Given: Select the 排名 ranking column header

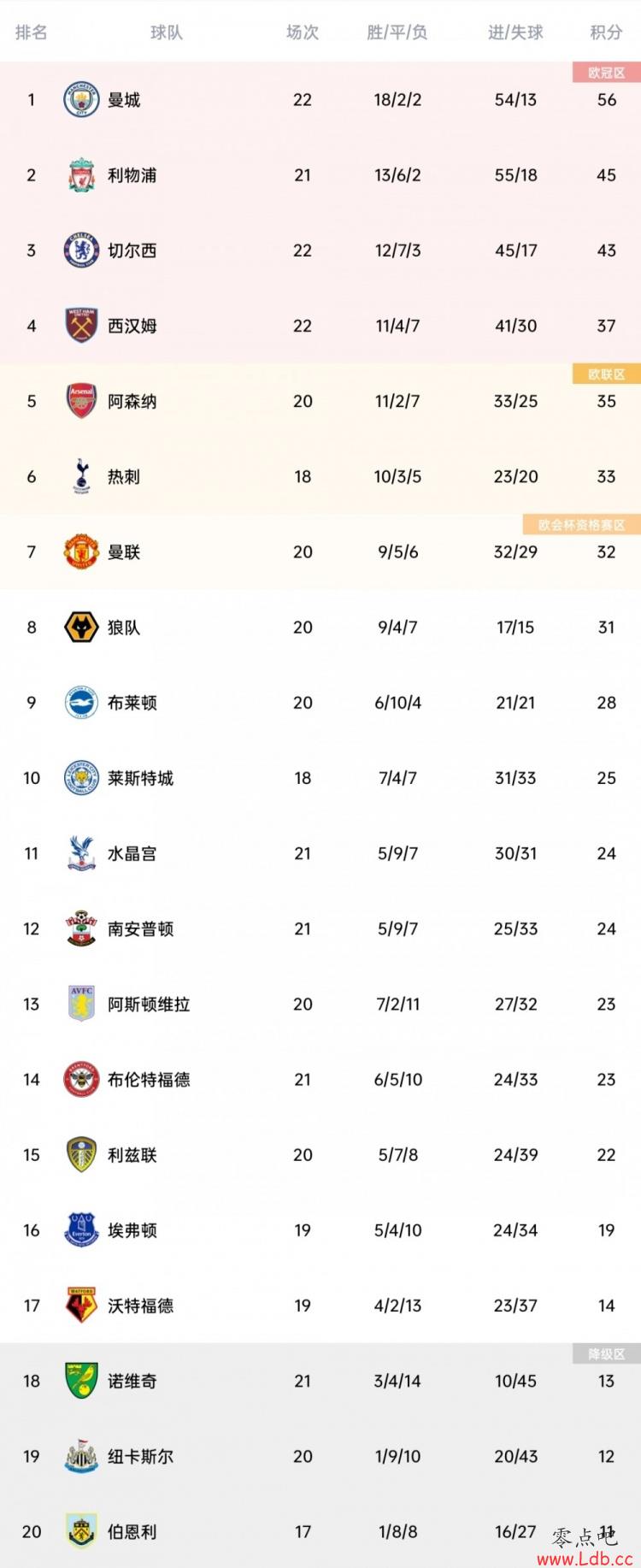Looking at the screenshot, I should tap(32, 32).
